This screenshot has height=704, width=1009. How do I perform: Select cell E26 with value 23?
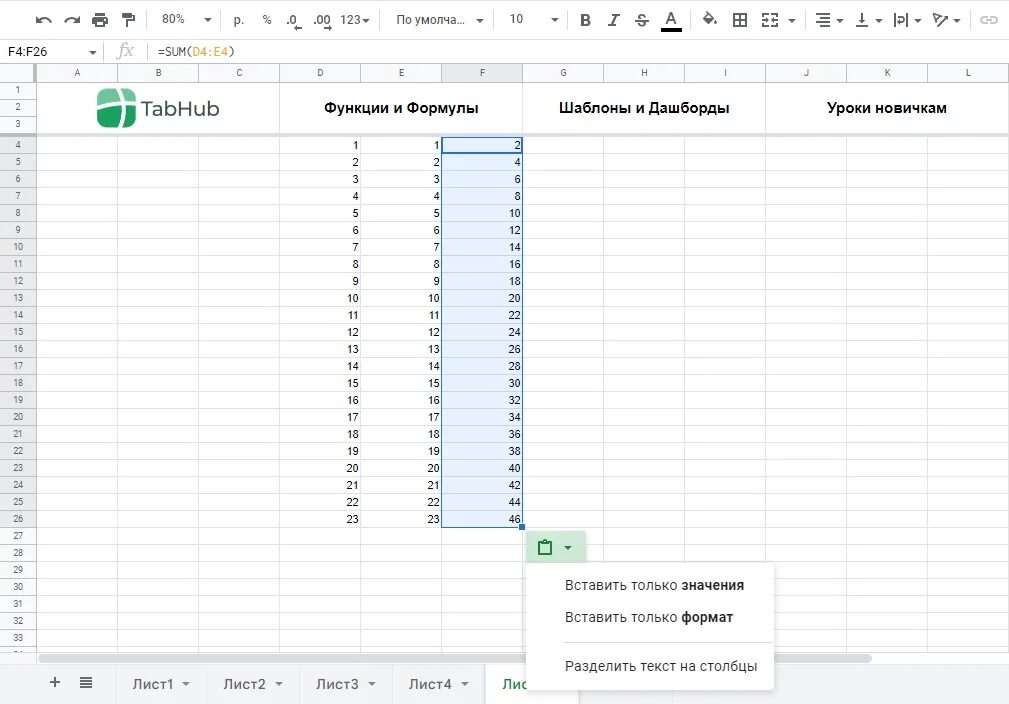pos(401,519)
